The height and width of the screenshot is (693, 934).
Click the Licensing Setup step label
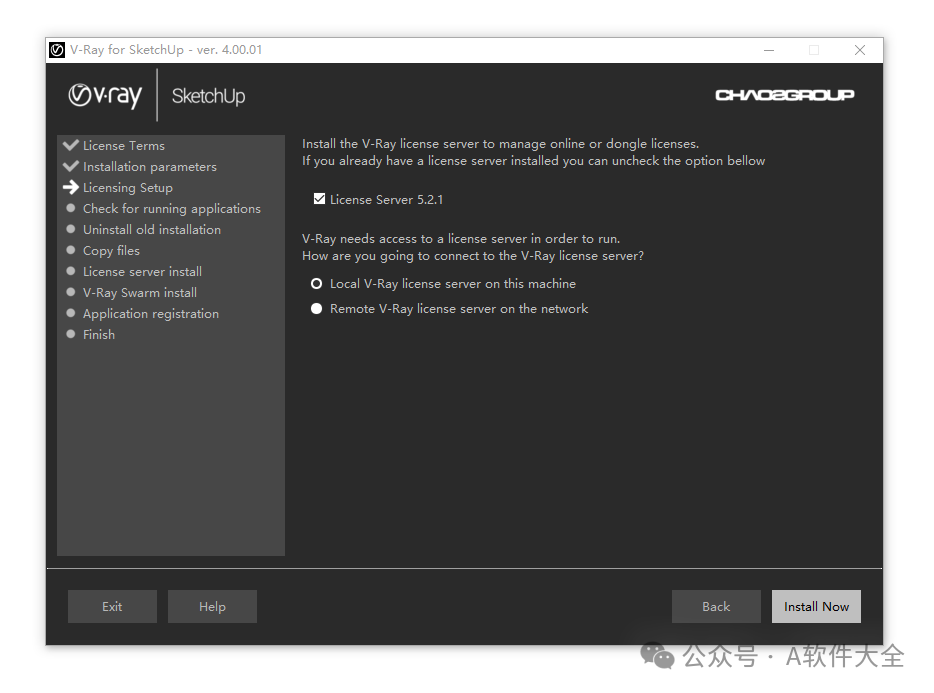click(127, 188)
